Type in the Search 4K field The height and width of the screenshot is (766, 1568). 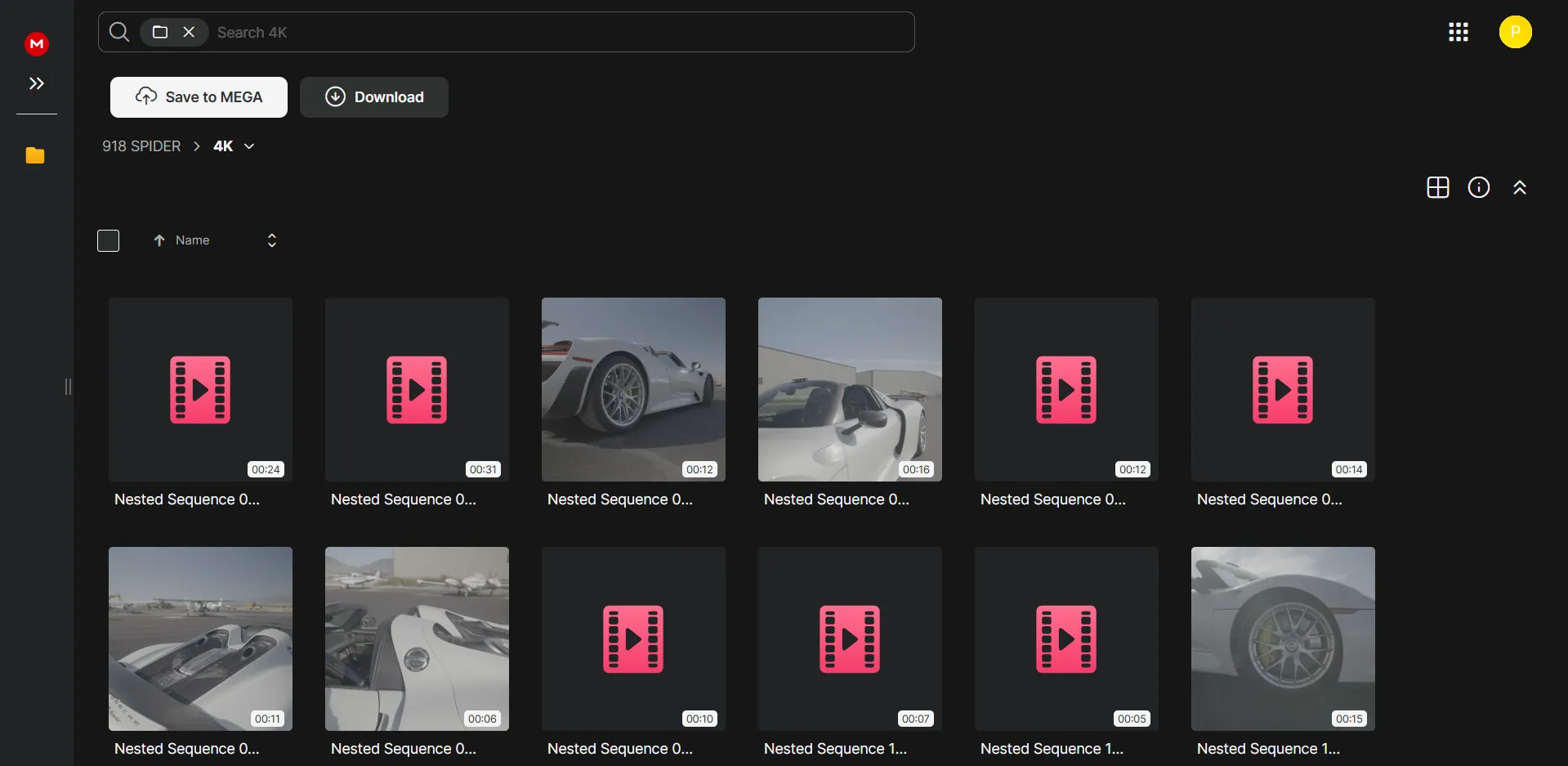pos(556,33)
